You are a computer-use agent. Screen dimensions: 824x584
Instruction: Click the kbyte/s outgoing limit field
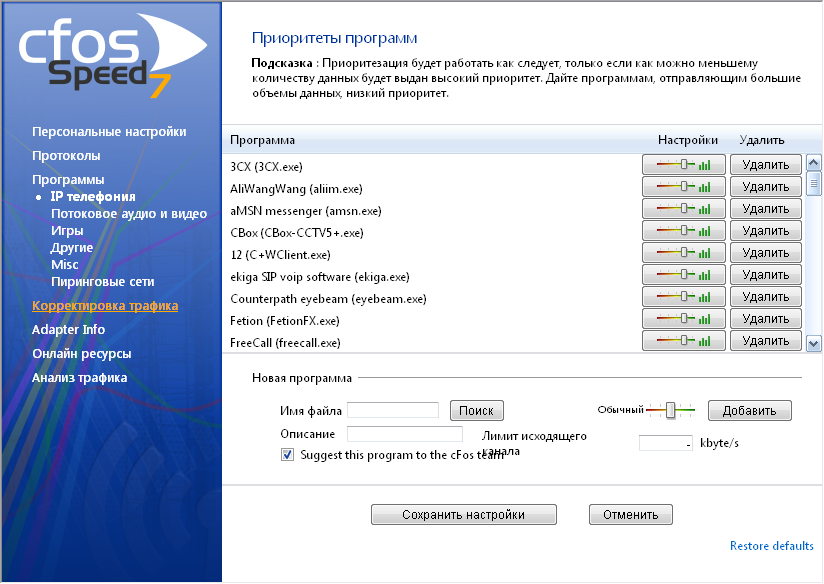point(666,443)
